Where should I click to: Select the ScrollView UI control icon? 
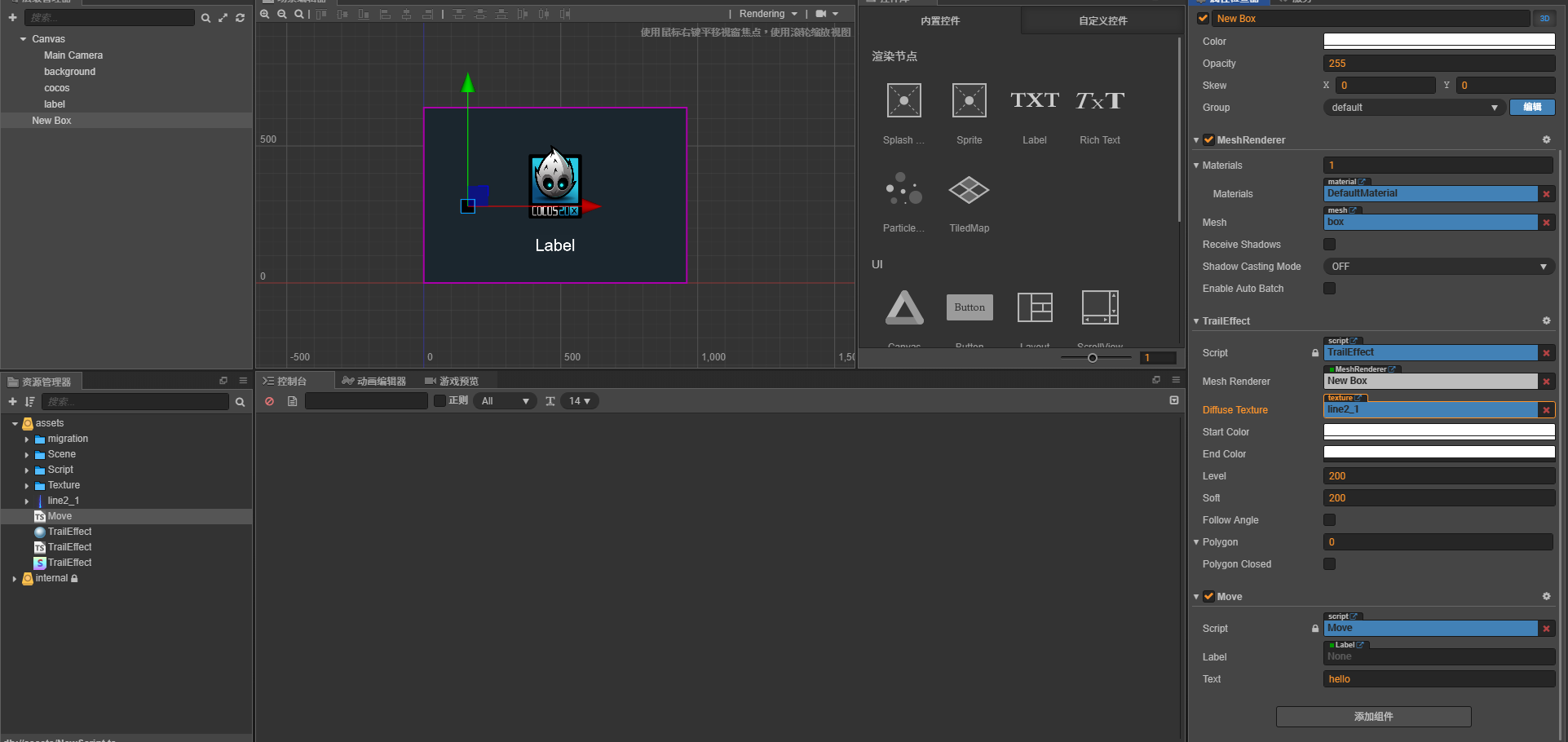click(1100, 307)
